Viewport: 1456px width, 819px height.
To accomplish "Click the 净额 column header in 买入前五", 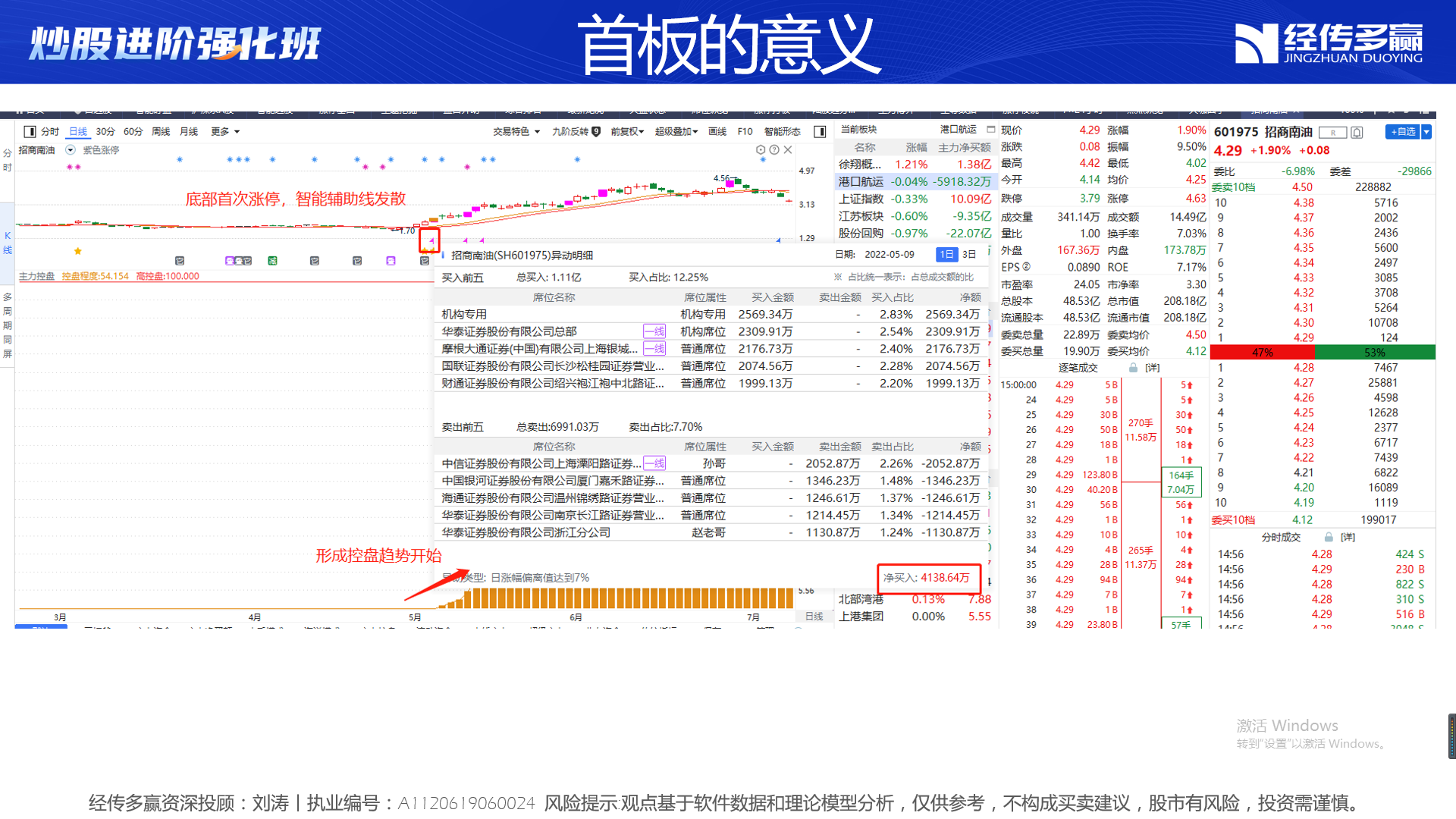I will click(970, 298).
